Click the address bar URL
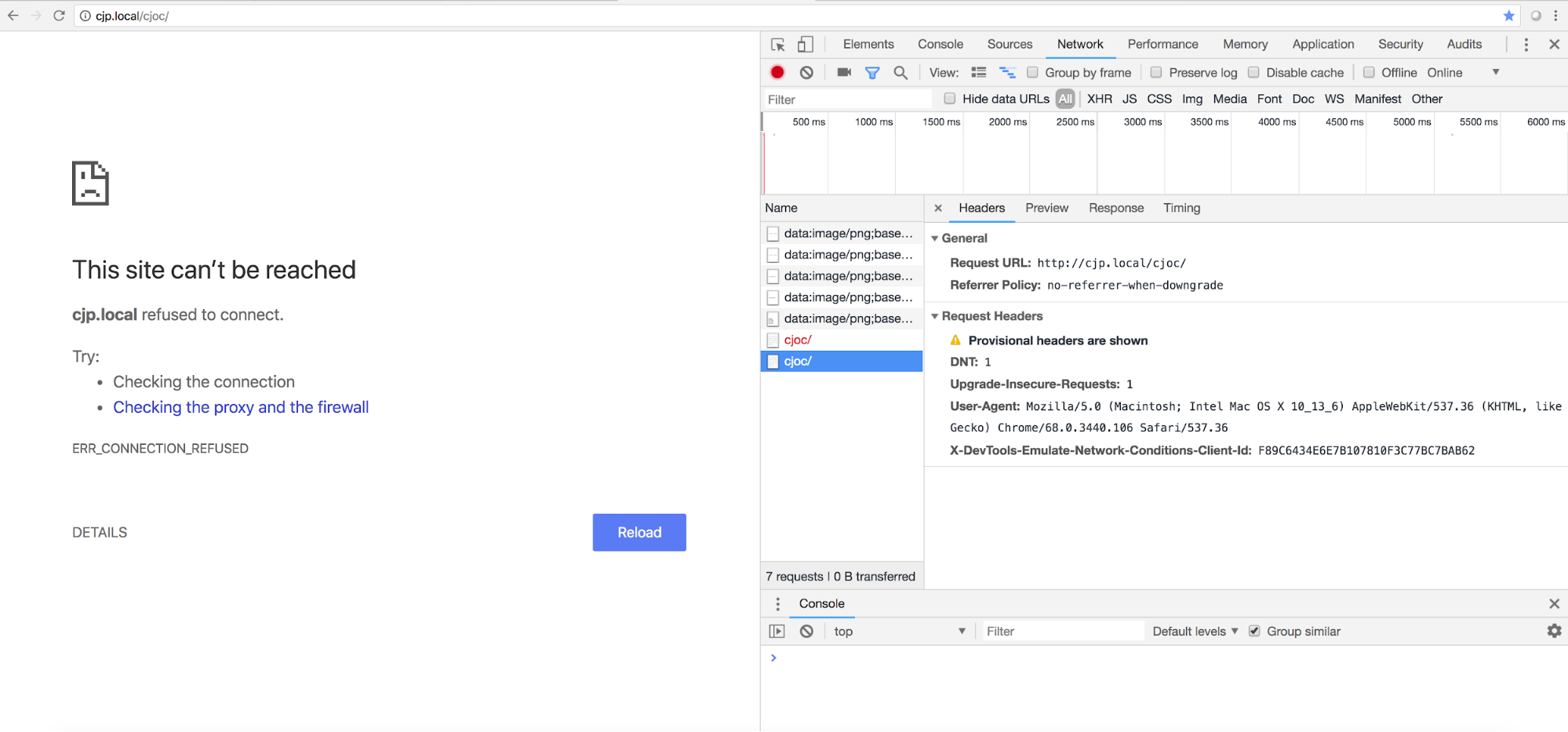Viewport: 1568px width, 732px height. point(132,16)
